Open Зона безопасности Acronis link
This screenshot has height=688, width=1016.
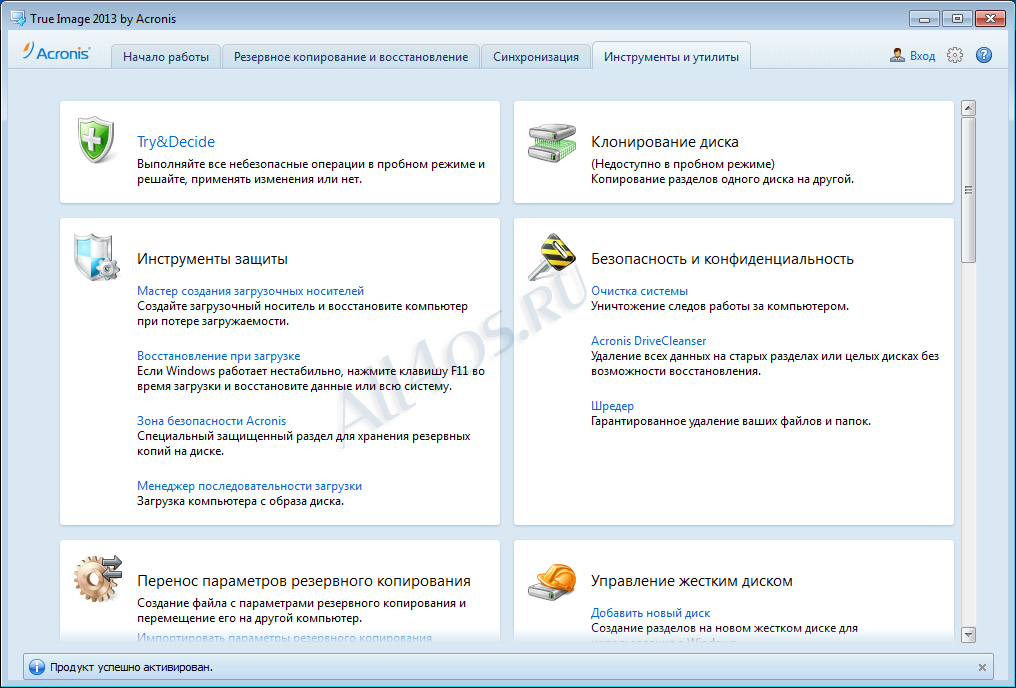(211, 420)
